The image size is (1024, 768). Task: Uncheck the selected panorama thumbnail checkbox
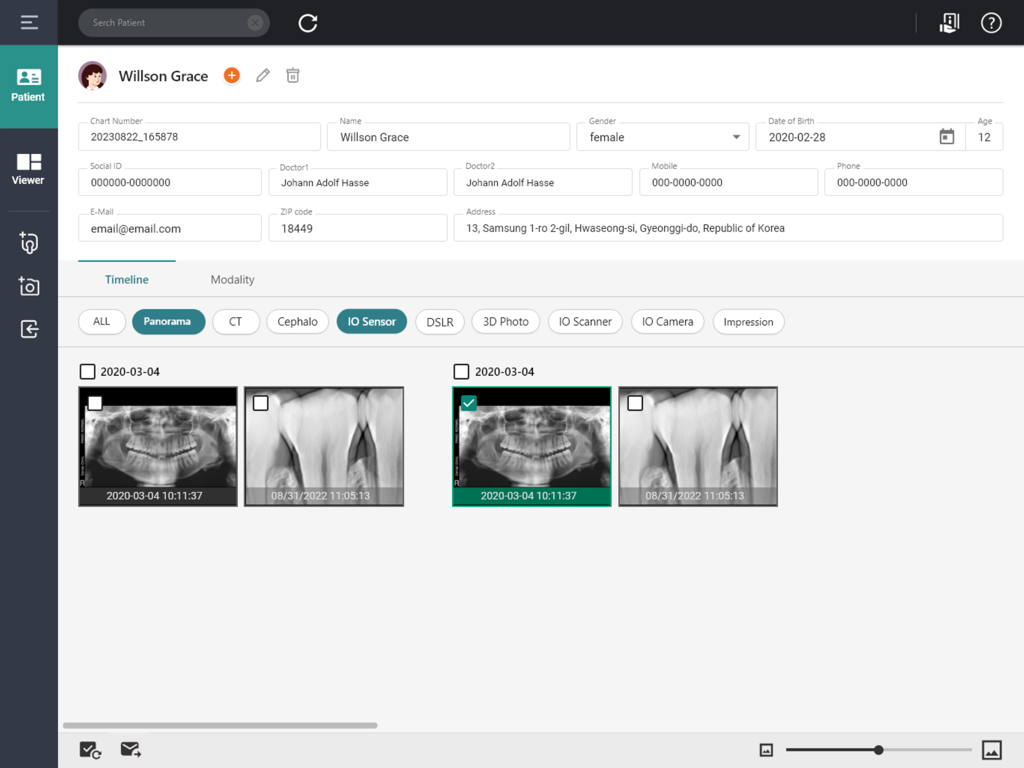(x=469, y=403)
